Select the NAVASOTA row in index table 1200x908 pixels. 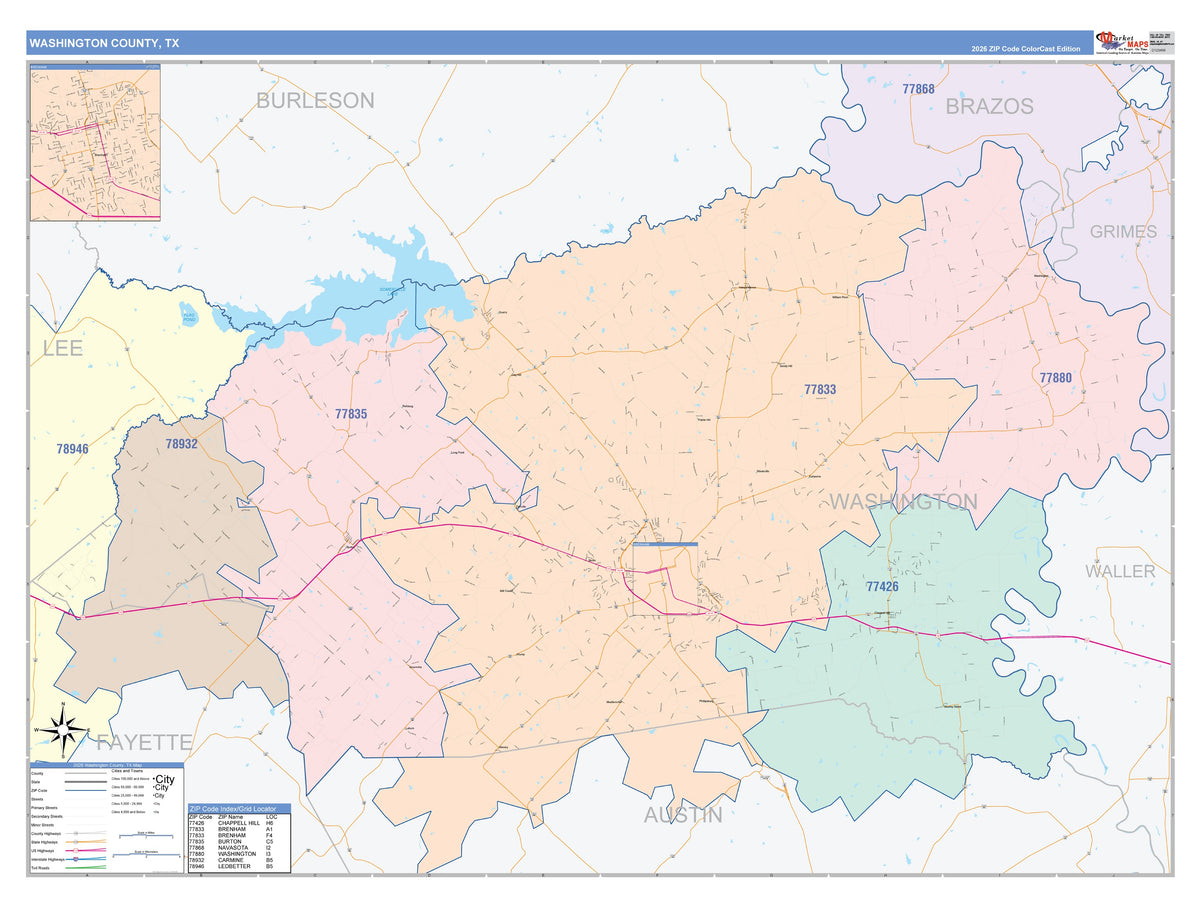point(239,848)
